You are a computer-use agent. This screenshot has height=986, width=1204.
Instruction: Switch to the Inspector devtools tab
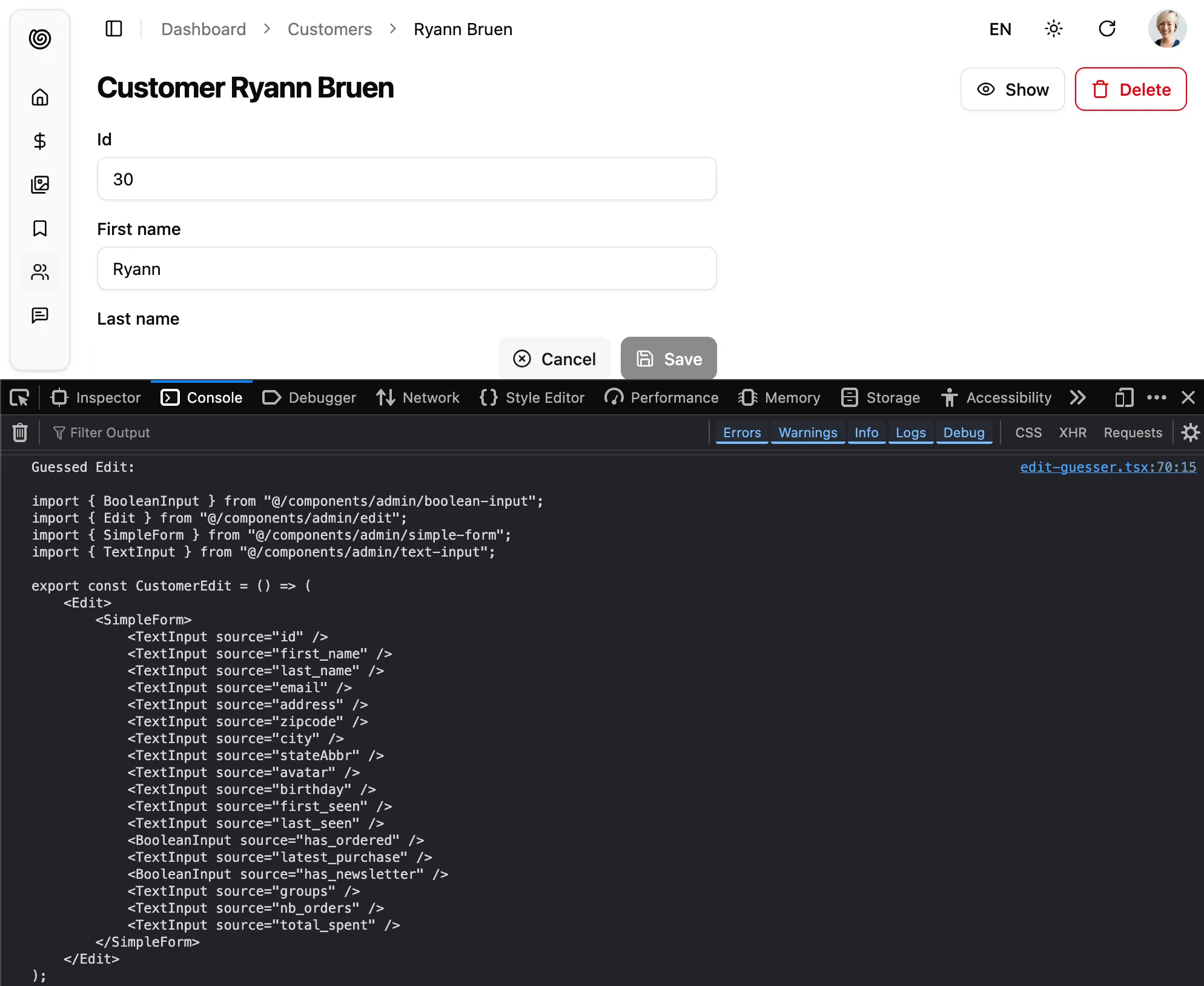pyautogui.click(x=97, y=398)
